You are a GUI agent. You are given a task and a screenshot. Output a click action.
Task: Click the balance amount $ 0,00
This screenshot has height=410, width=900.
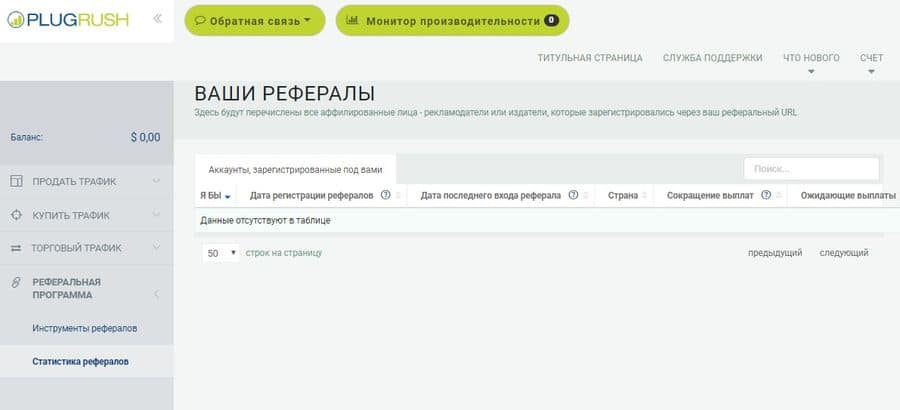point(145,137)
